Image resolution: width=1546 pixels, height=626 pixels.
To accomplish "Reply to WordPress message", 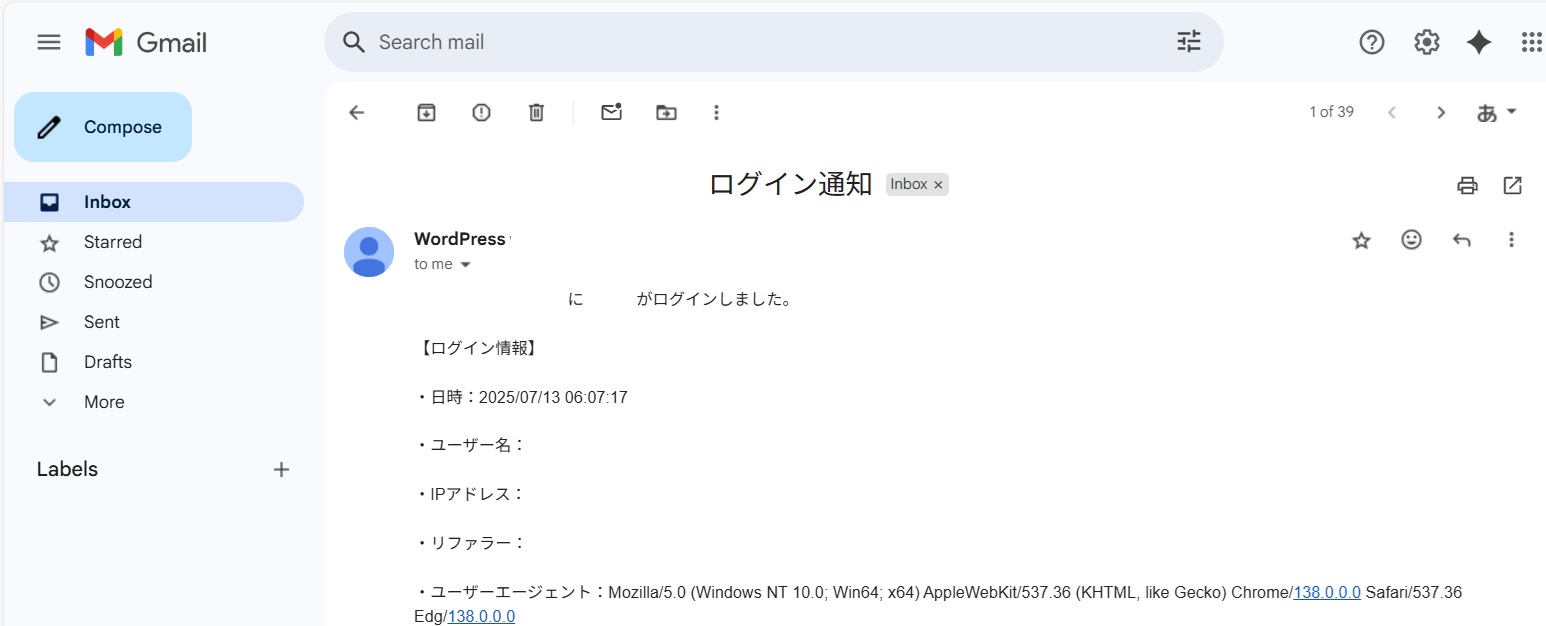I will [1462, 240].
